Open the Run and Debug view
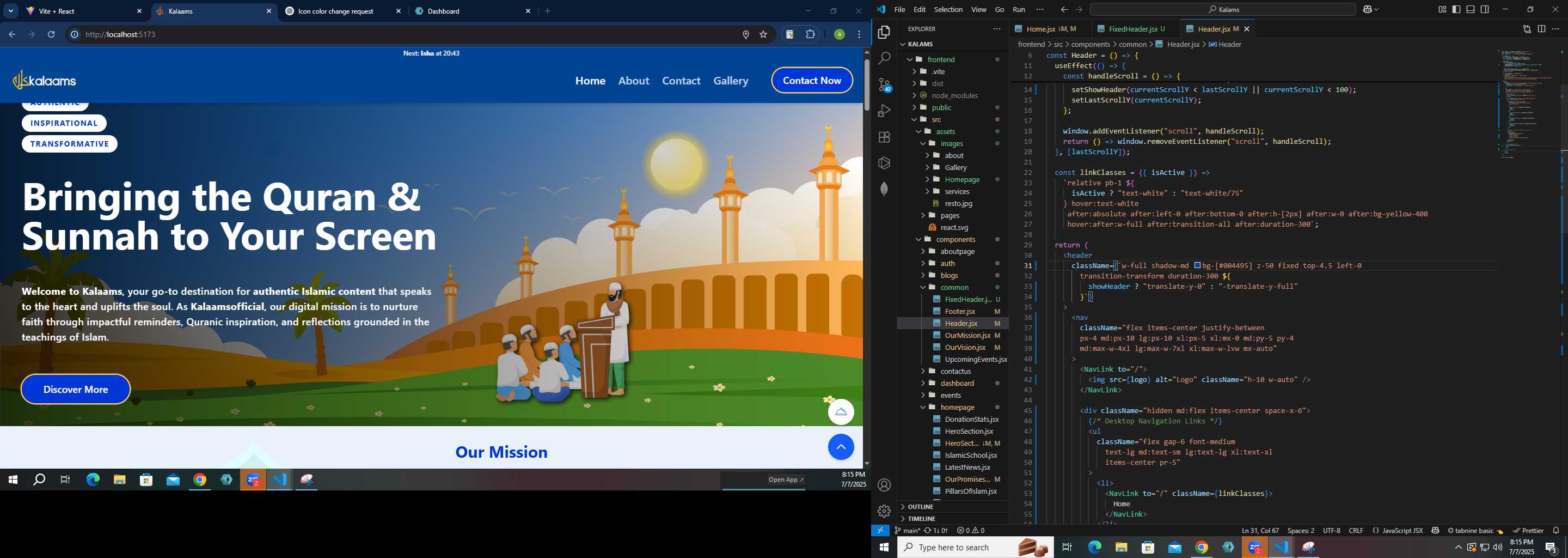 (x=884, y=111)
